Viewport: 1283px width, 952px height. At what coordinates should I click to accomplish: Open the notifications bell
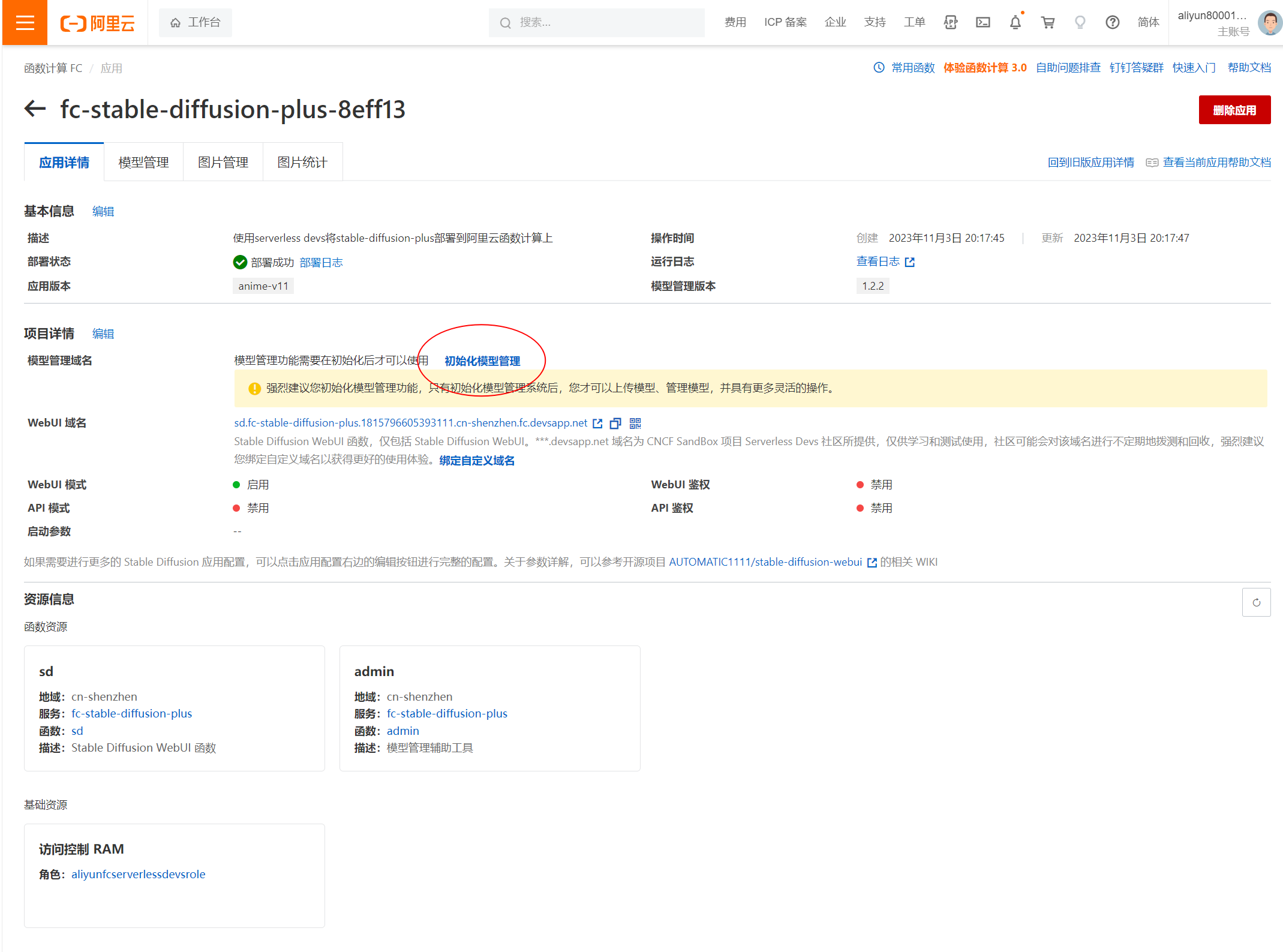click(x=1015, y=23)
